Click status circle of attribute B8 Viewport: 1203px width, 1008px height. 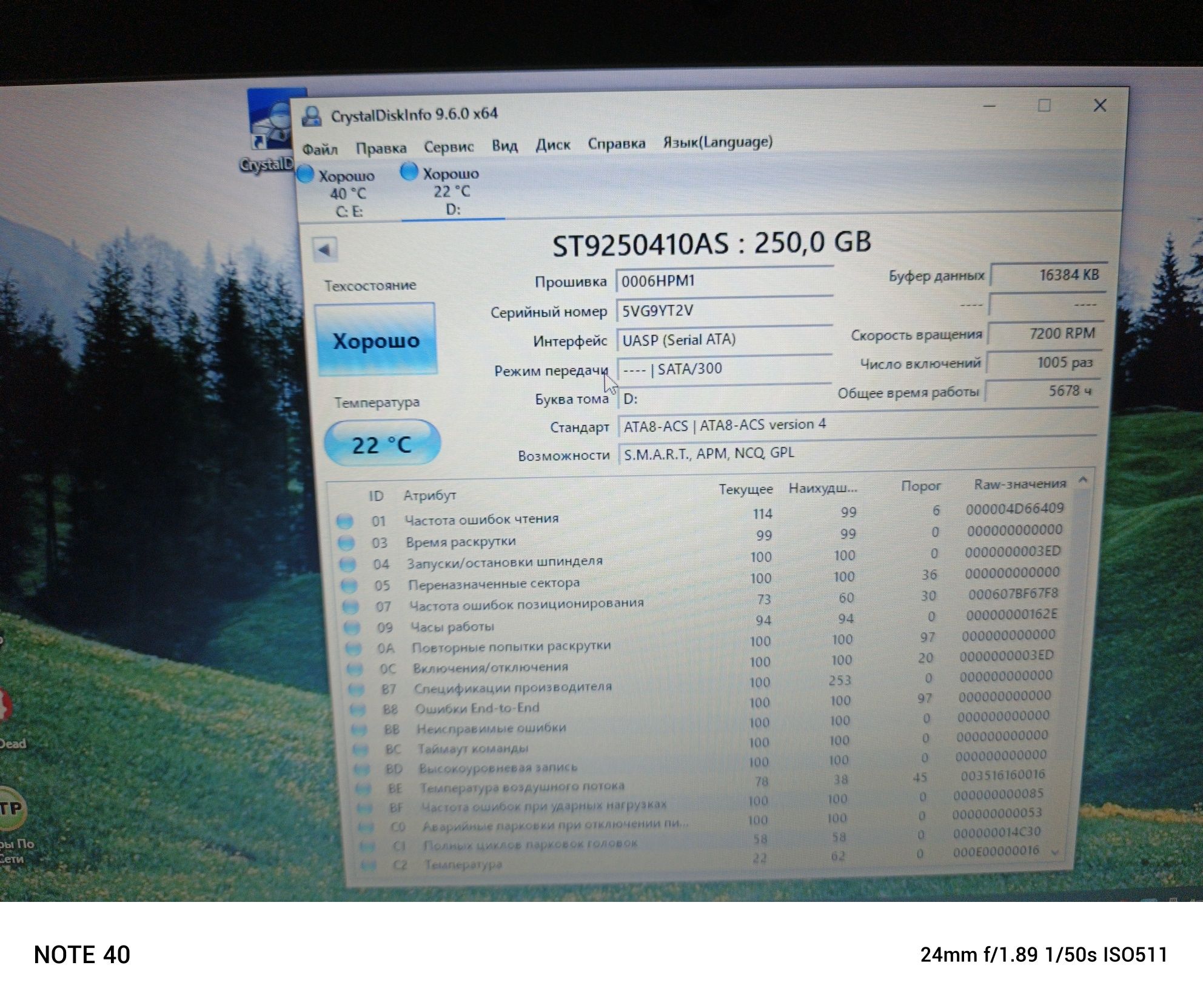coord(358,709)
